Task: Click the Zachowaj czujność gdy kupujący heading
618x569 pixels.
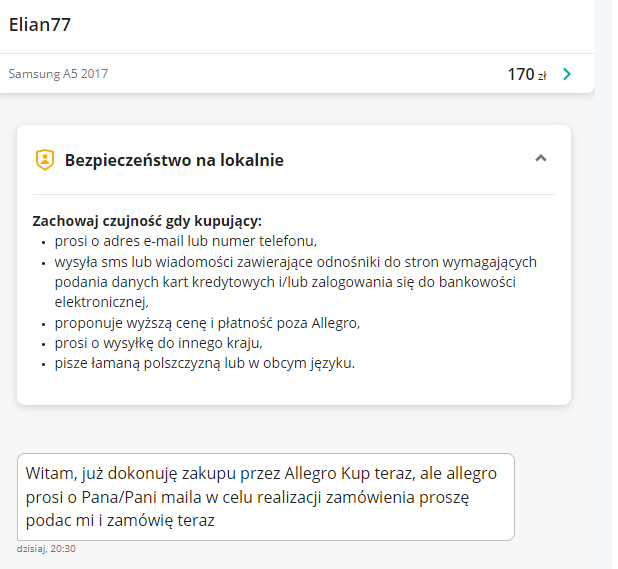Action: [147, 221]
